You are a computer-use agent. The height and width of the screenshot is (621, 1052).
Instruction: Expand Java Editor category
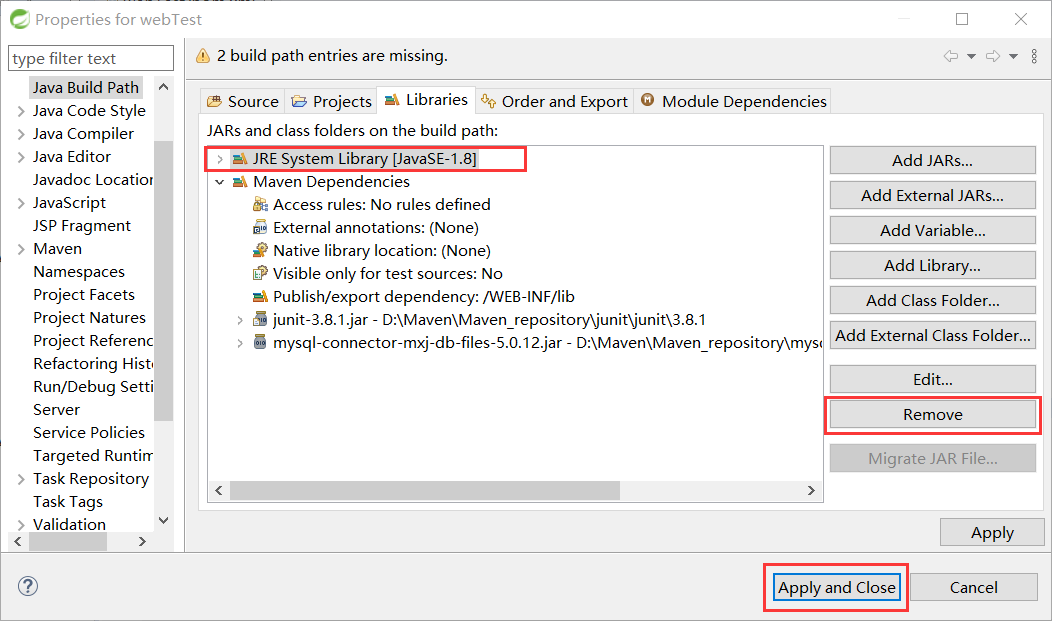tap(21, 157)
